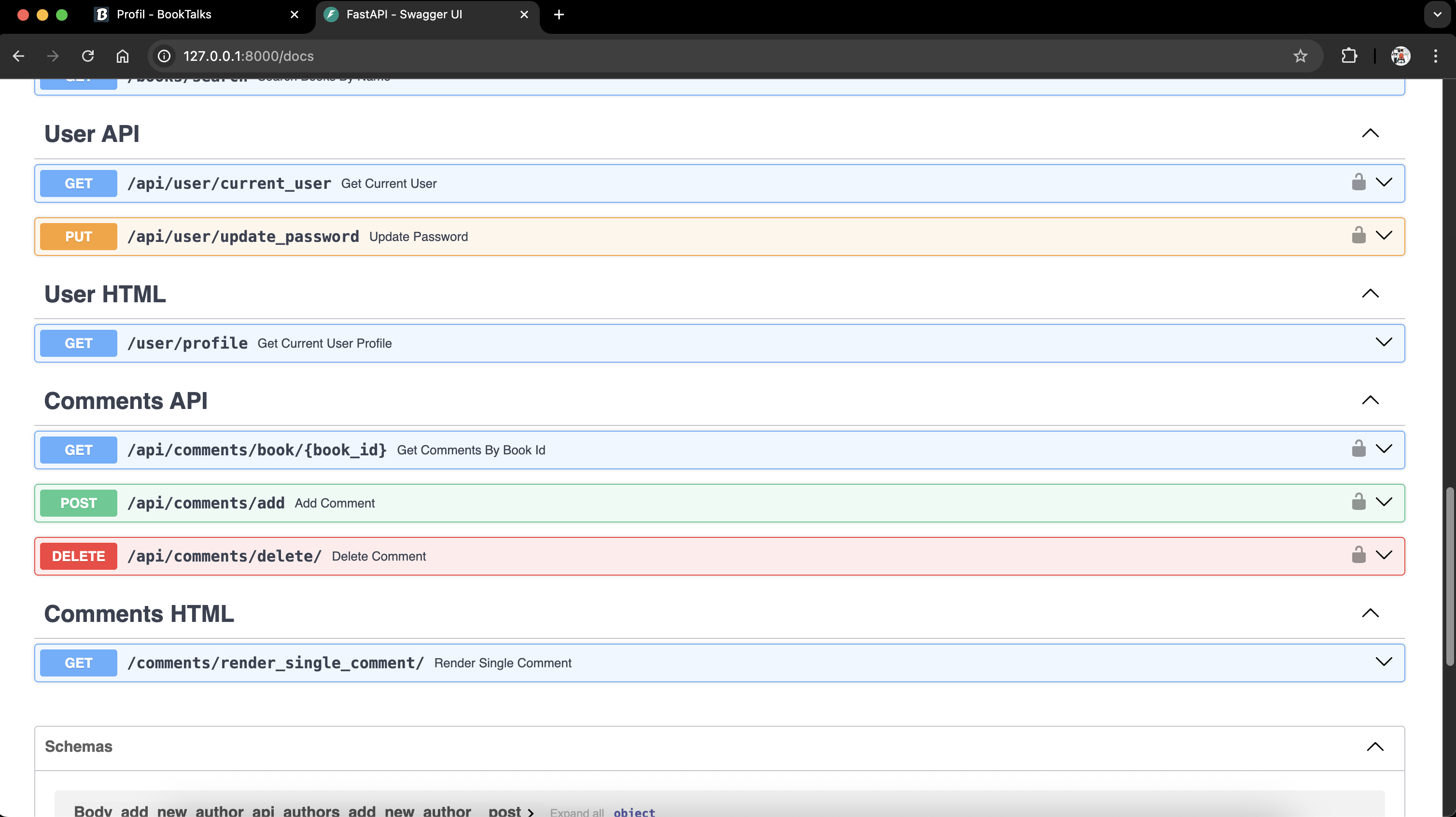Go to browser home page
The image size is (1456, 817).
122,56
